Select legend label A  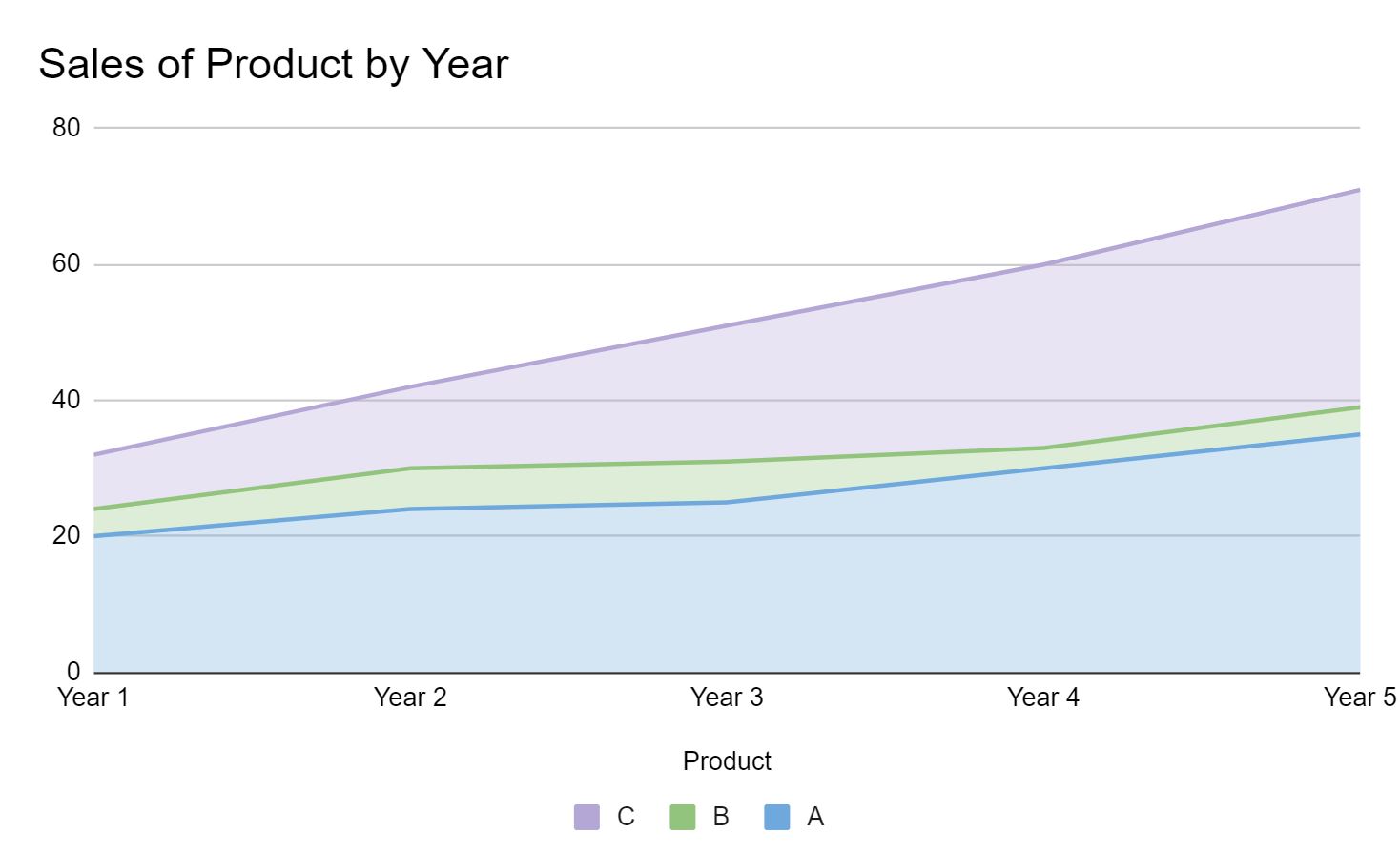[x=815, y=817]
